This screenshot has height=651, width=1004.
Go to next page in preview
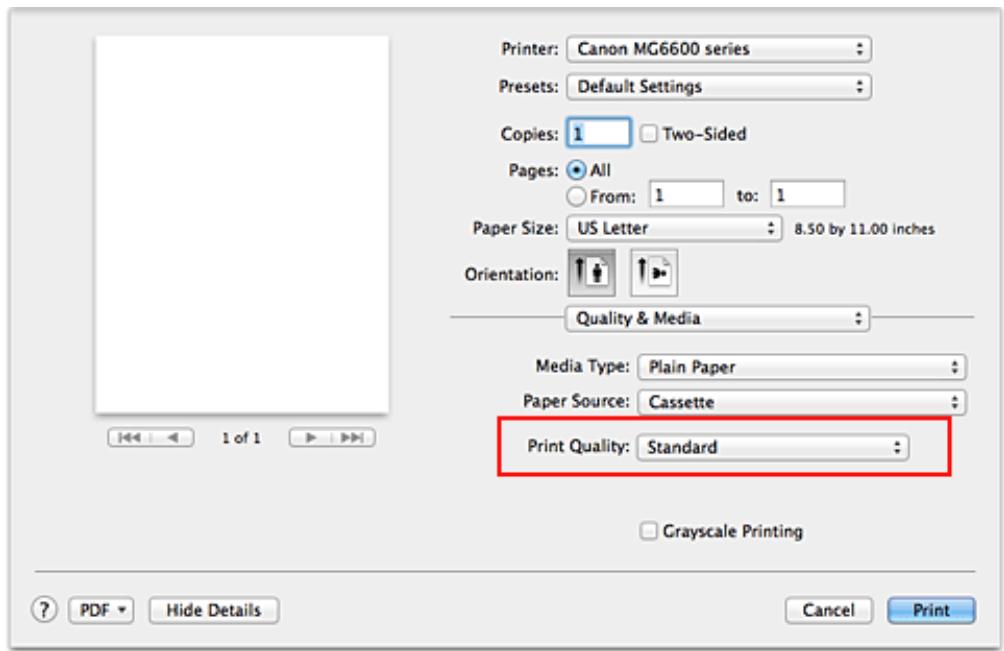(x=311, y=438)
